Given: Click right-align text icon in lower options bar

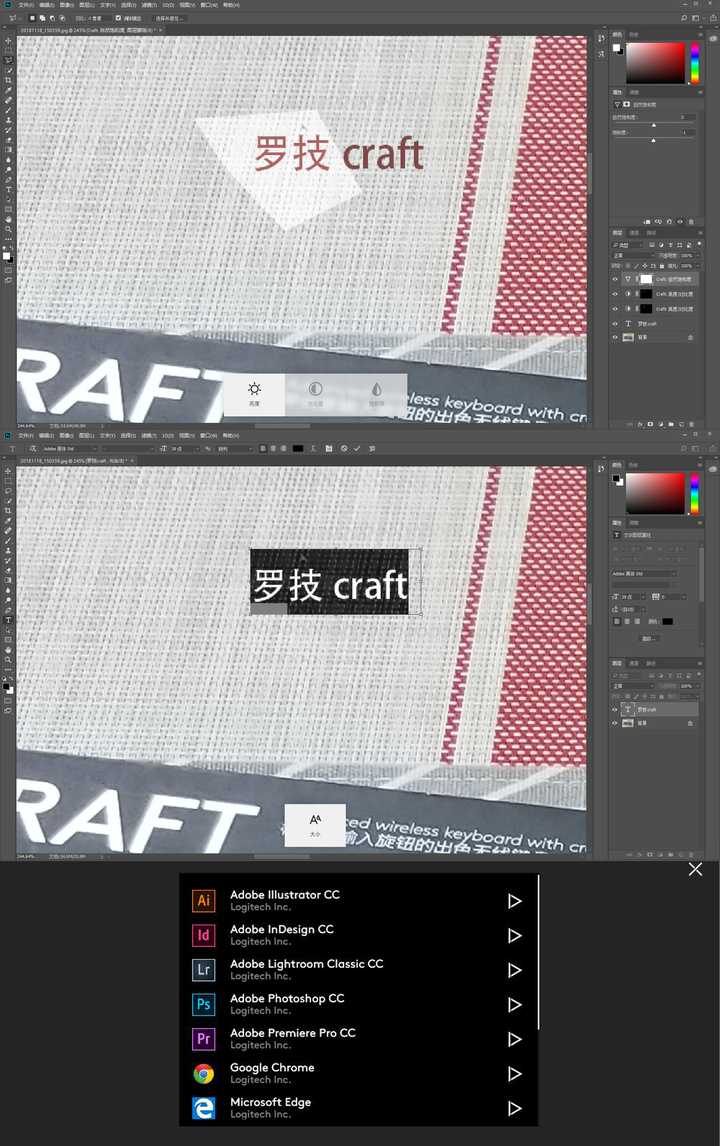Looking at the screenshot, I should point(284,449).
